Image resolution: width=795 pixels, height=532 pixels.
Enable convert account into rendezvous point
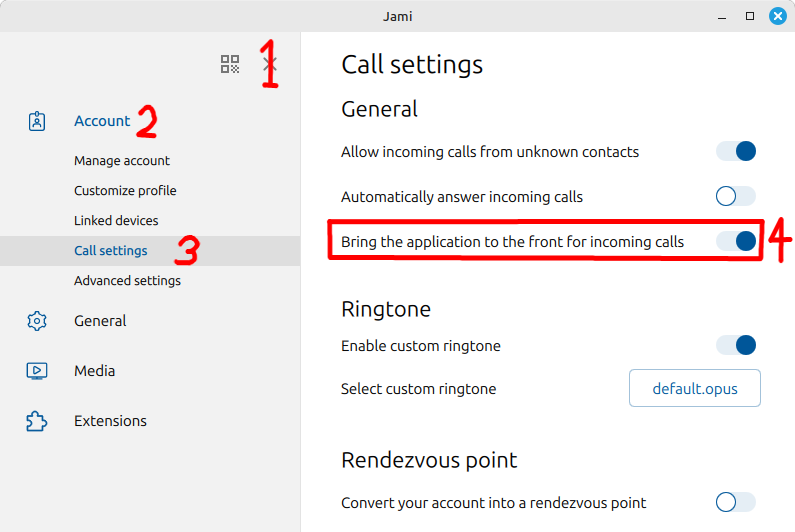(x=736, y=503)
